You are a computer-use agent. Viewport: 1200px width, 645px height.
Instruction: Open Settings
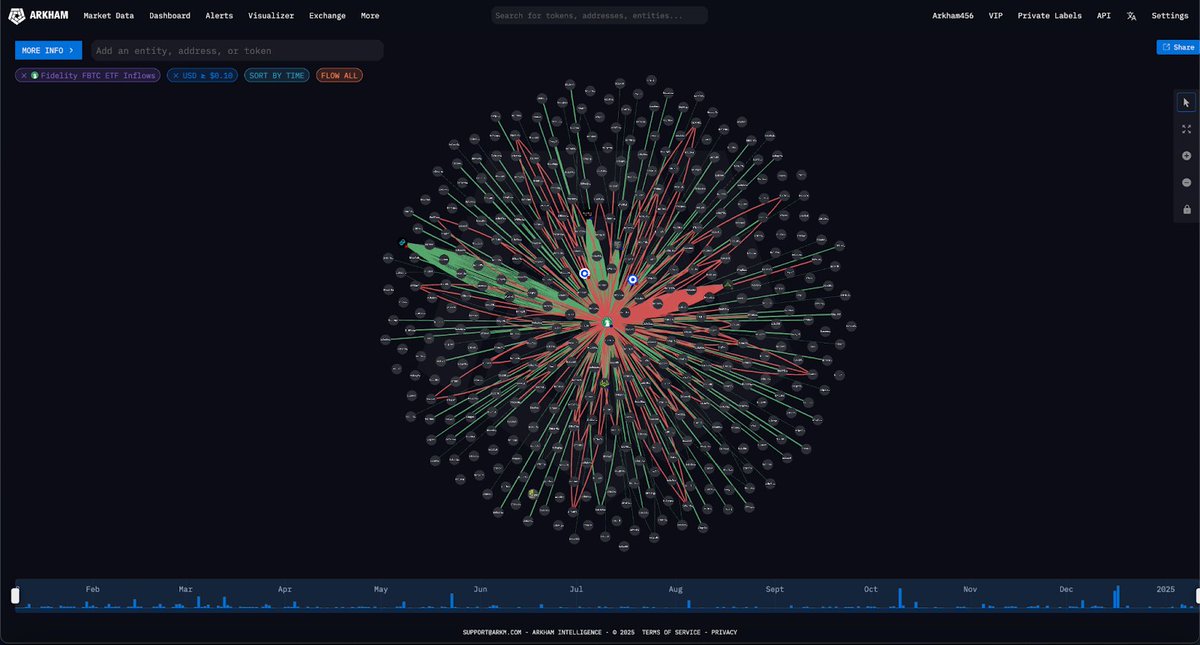point(1170,16)
